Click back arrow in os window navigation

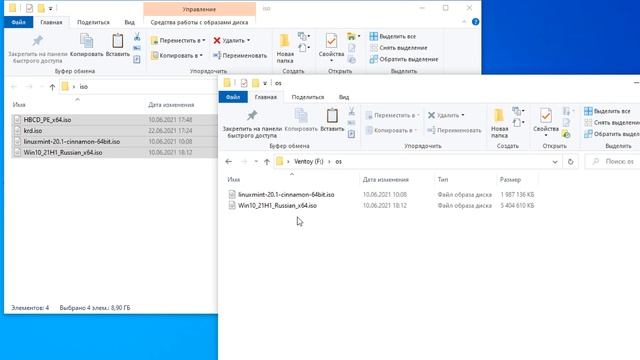229,162
